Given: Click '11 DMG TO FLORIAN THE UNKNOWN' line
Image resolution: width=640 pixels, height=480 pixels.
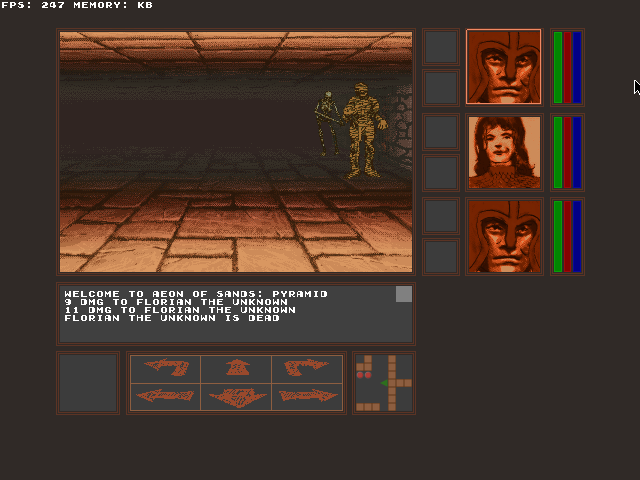Looking at the screenshot, I should coord(180,310).
